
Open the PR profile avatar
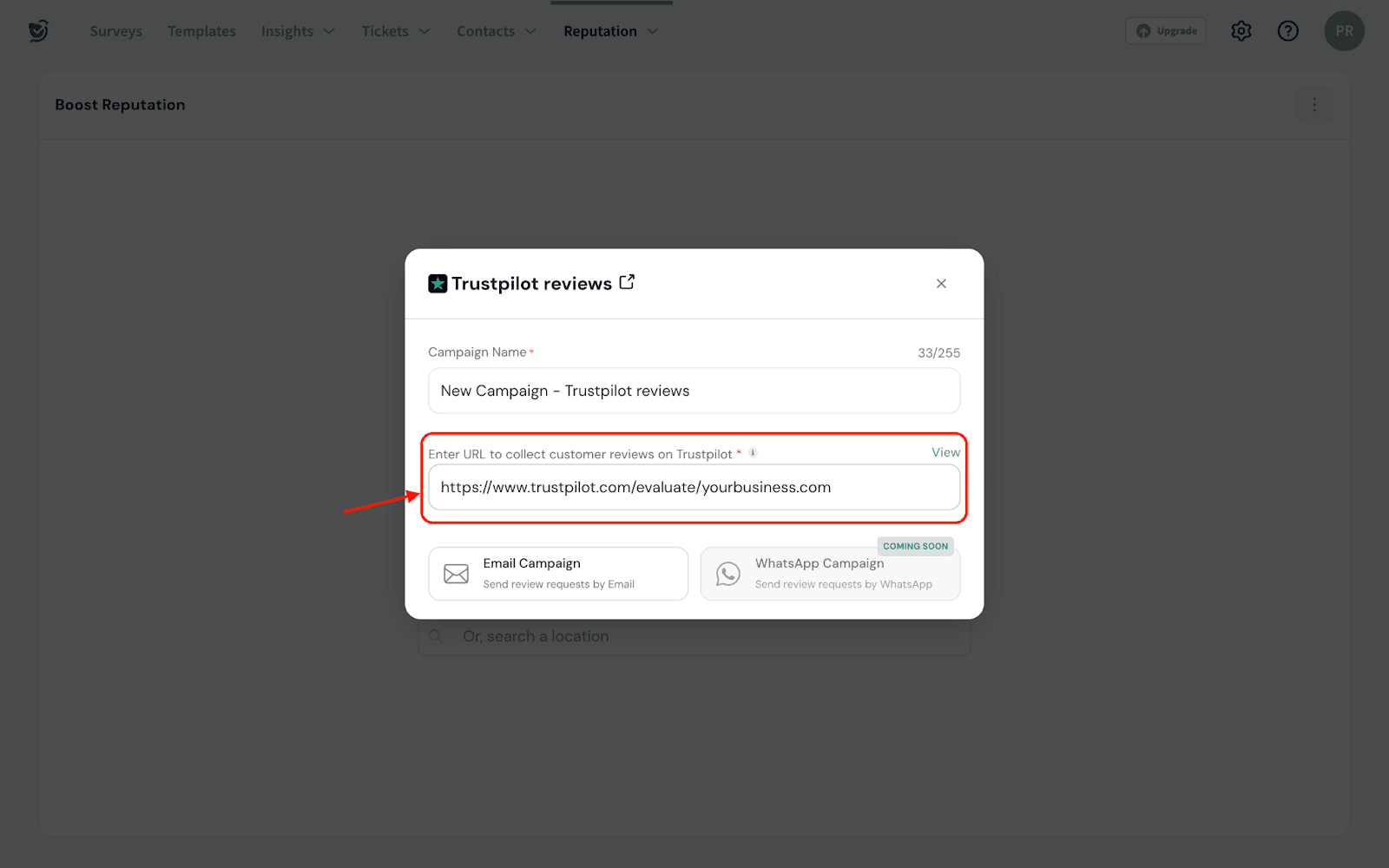tap(1344, 31)
